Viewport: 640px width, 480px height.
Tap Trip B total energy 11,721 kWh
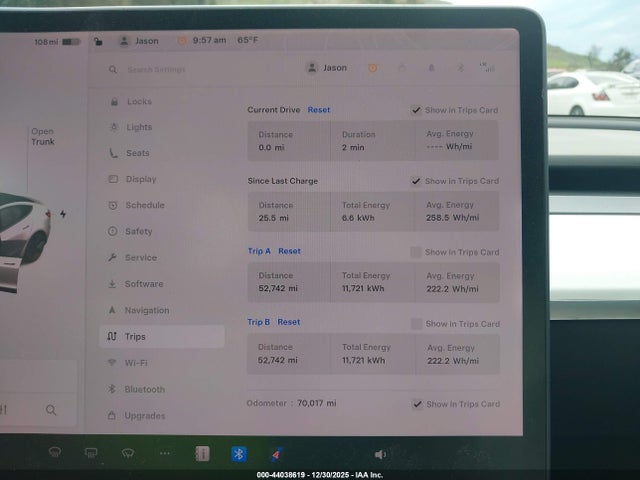[x=363, y=360]
